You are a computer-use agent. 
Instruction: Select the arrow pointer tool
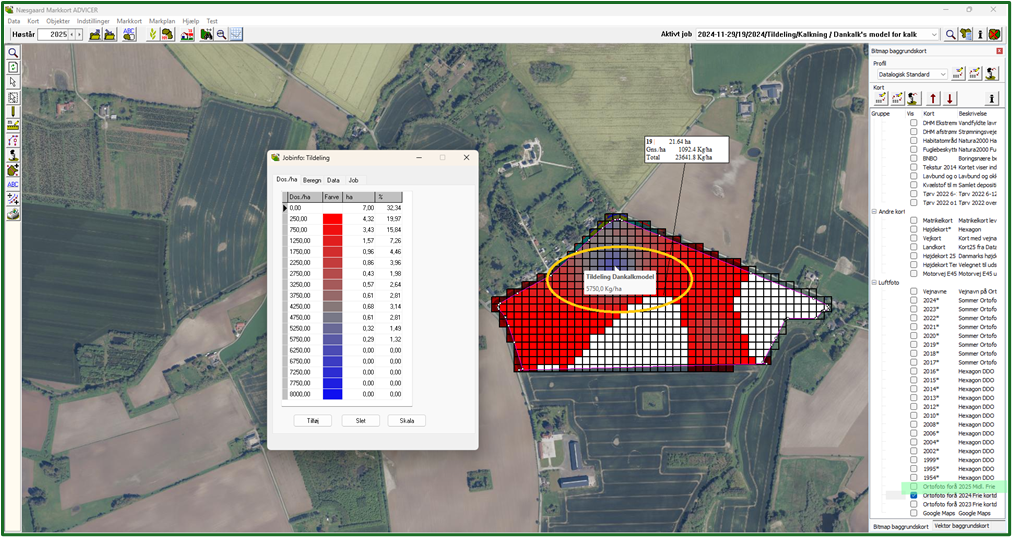tap(13, 82)
